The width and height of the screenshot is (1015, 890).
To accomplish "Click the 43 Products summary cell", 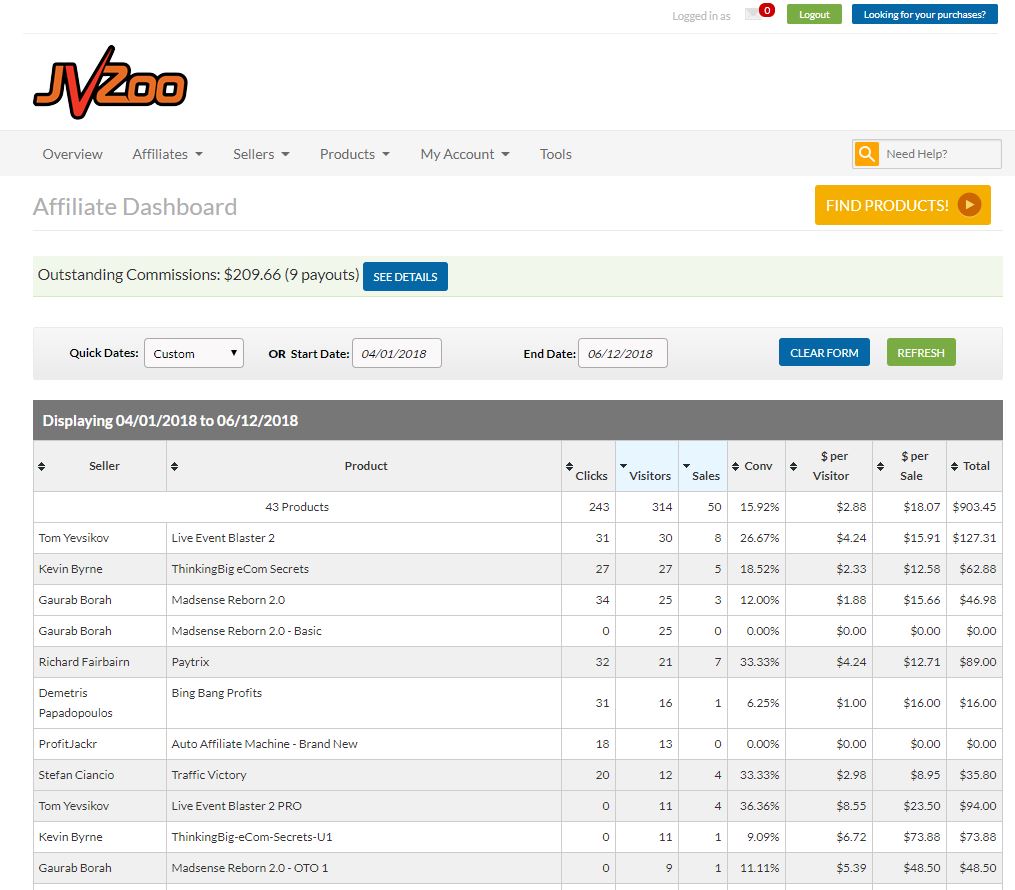I will coord(297,507).
